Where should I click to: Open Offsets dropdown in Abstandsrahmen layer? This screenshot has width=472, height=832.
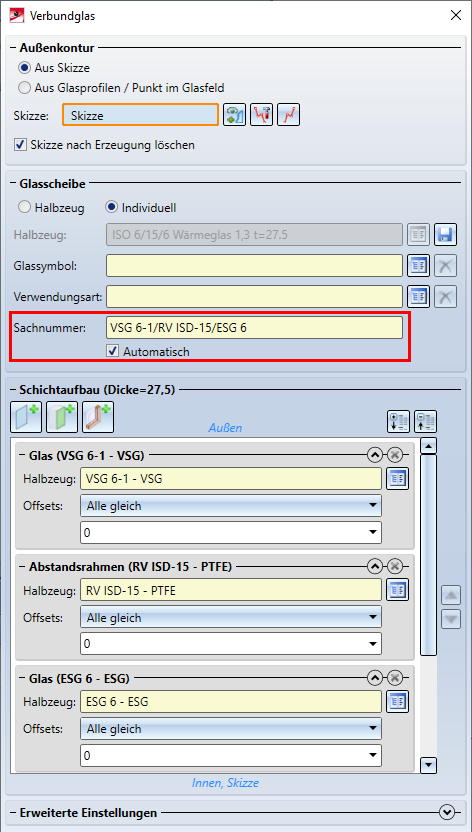(x=231, y=617)
